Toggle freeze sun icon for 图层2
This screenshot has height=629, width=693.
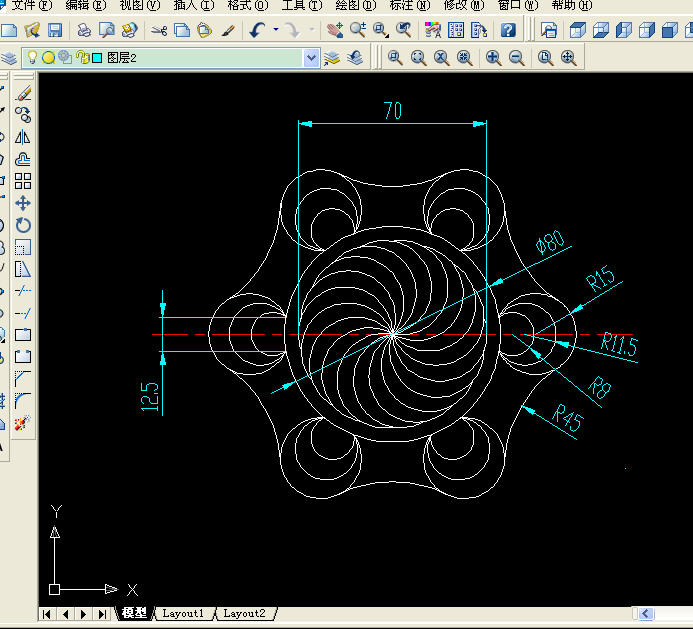pos(48,57)
